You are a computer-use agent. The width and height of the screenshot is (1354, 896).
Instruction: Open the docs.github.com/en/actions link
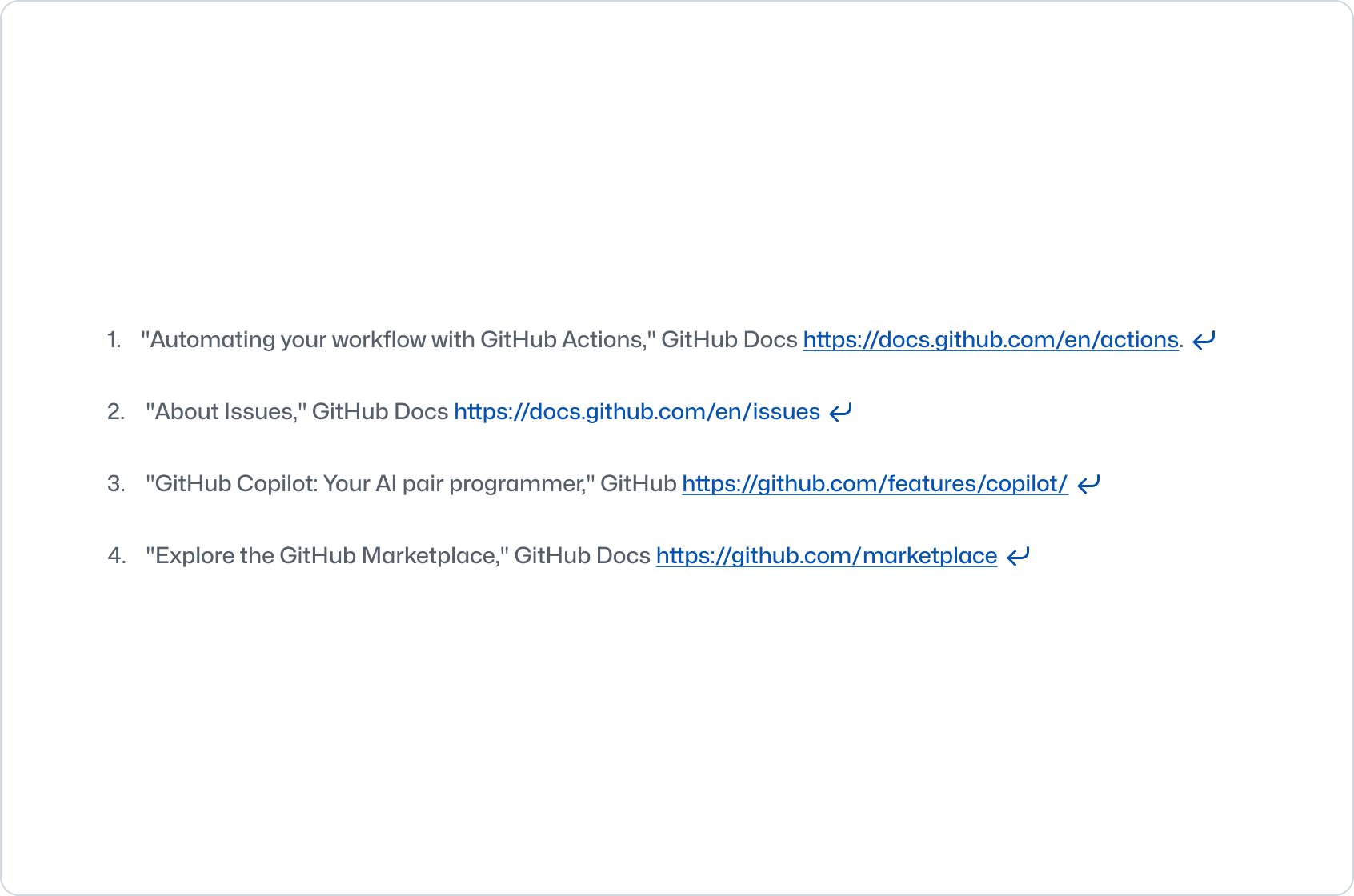click(991, 340)
